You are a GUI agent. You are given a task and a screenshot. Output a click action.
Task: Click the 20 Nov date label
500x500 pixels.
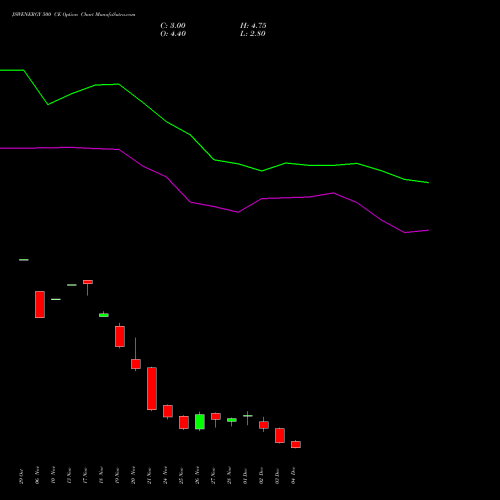coord(133,475)
